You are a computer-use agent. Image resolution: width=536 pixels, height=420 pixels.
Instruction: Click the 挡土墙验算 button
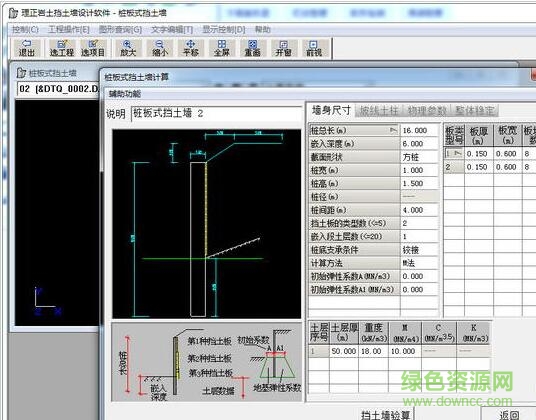tap(385, 415)
